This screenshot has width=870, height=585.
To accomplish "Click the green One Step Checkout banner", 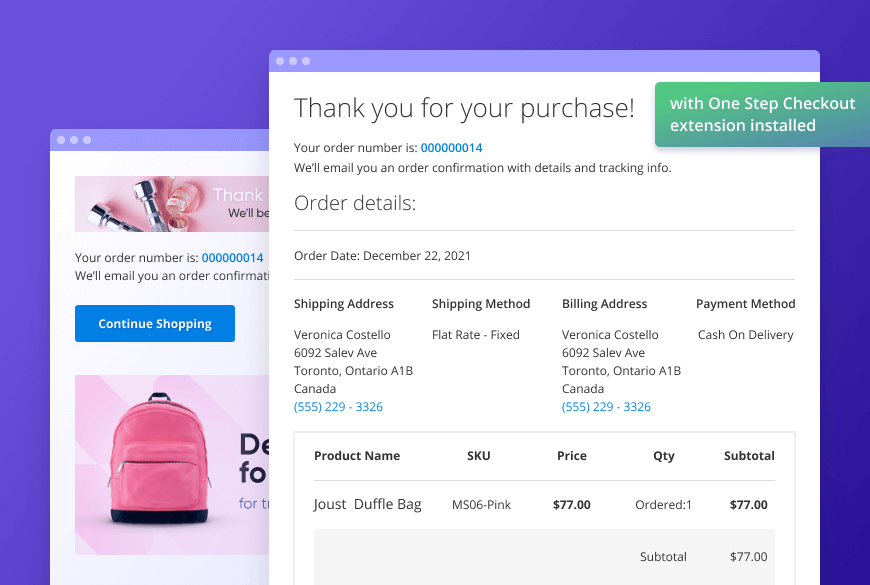I will click(762, 113).
